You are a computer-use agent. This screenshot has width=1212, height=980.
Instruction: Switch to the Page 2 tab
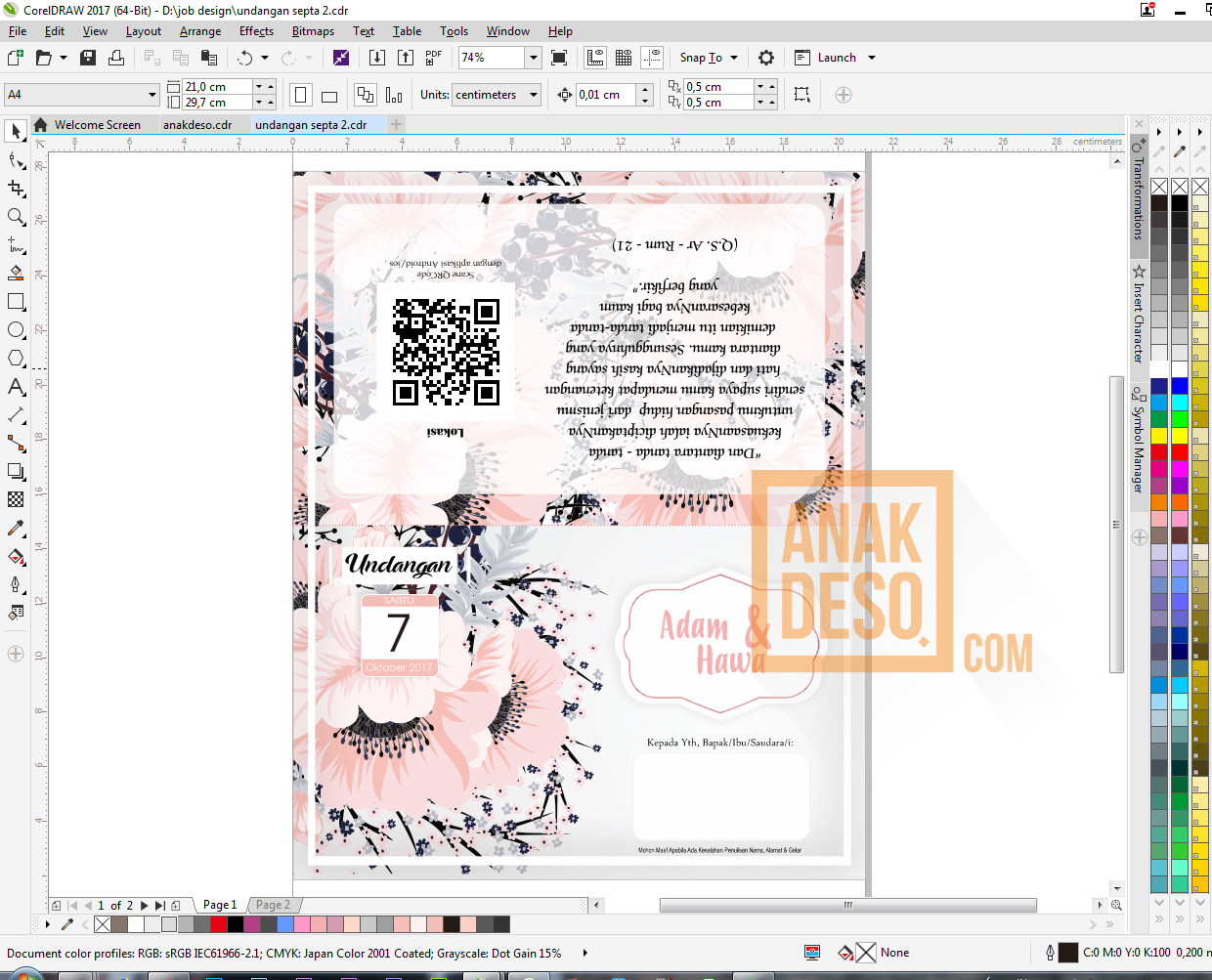(x=273, y=905)
